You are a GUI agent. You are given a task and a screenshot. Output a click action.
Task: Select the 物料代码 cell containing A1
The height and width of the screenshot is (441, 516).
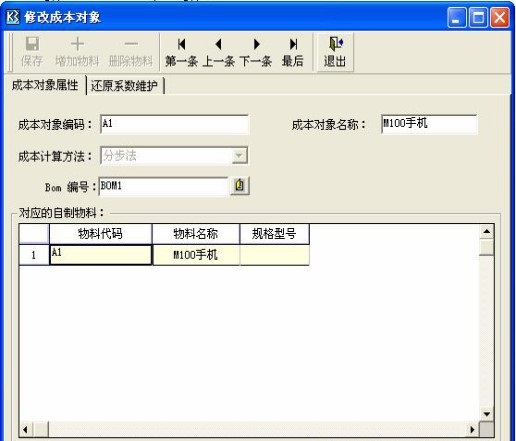click(101, 255)
